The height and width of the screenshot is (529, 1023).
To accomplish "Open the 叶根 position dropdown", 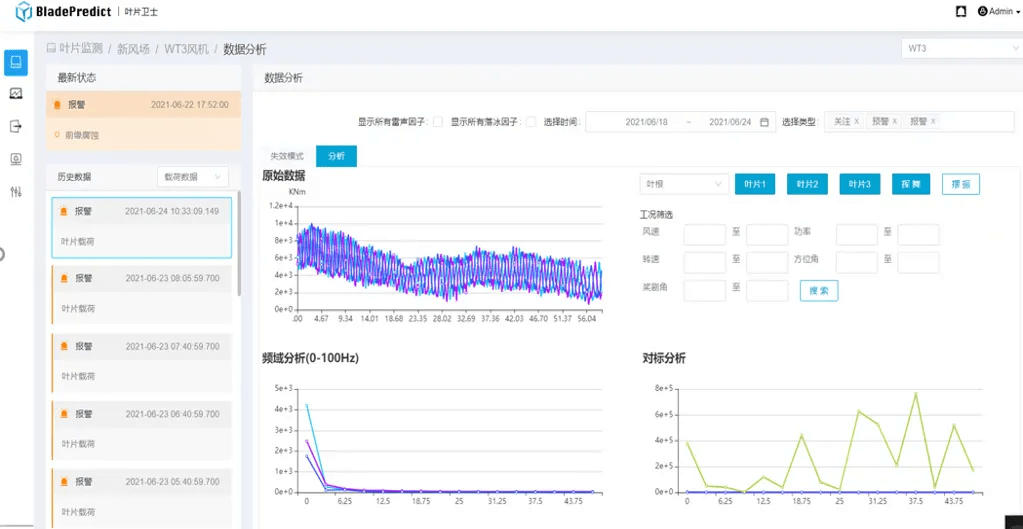I will tap(684, 185).
